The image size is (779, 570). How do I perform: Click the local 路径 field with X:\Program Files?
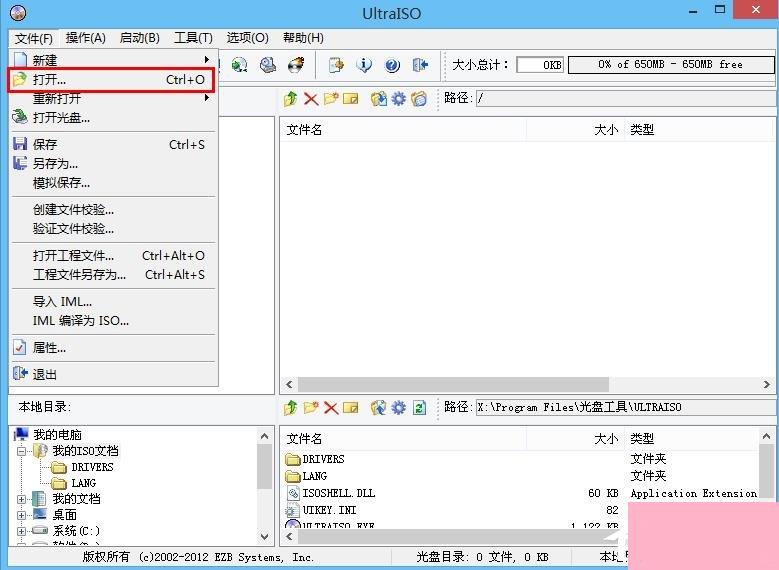pos(626,407)
